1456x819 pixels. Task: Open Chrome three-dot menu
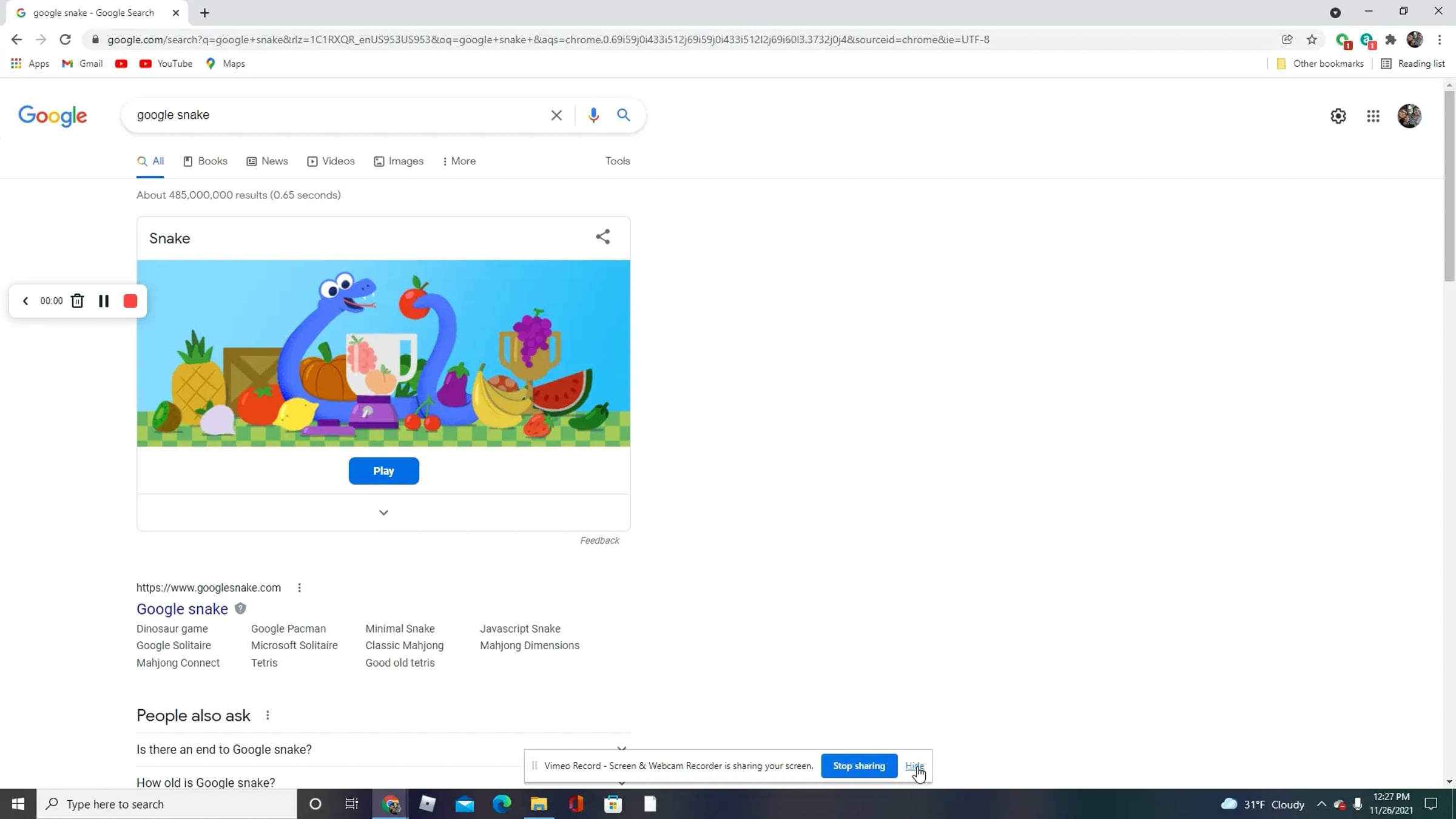[x=1440, y=39]
